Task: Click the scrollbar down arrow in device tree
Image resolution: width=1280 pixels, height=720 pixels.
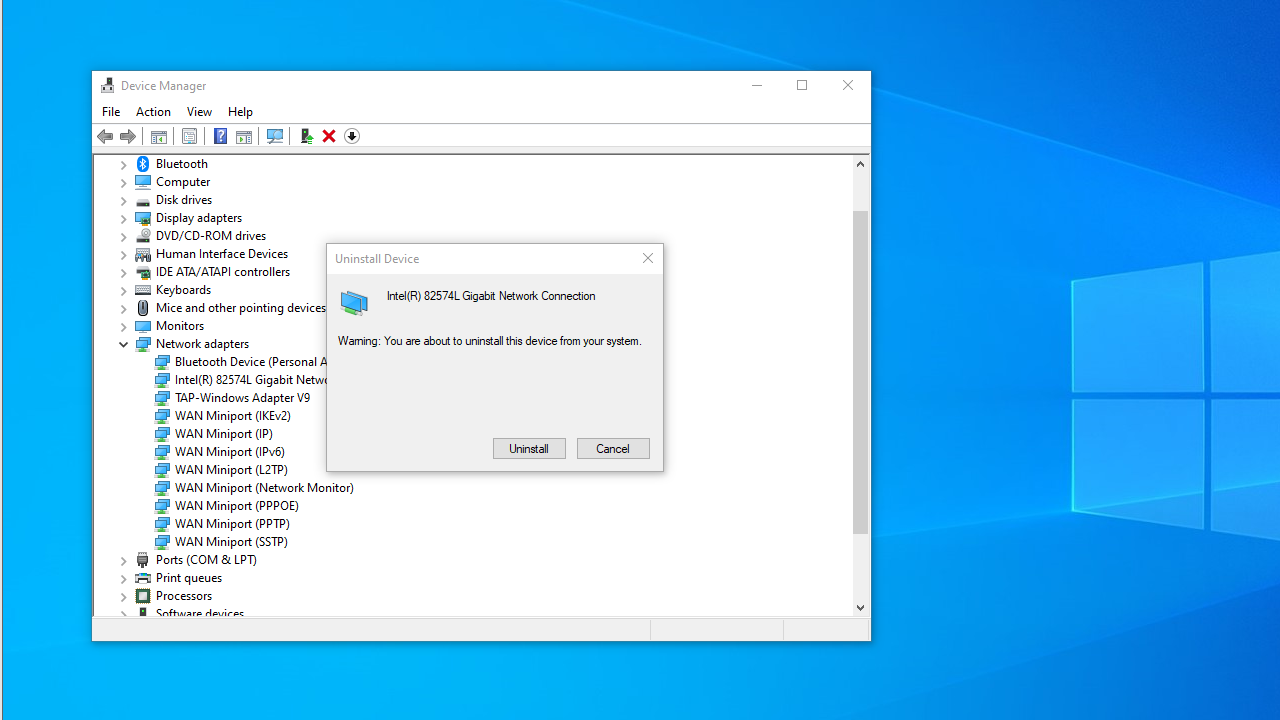Action: point(860,607)
